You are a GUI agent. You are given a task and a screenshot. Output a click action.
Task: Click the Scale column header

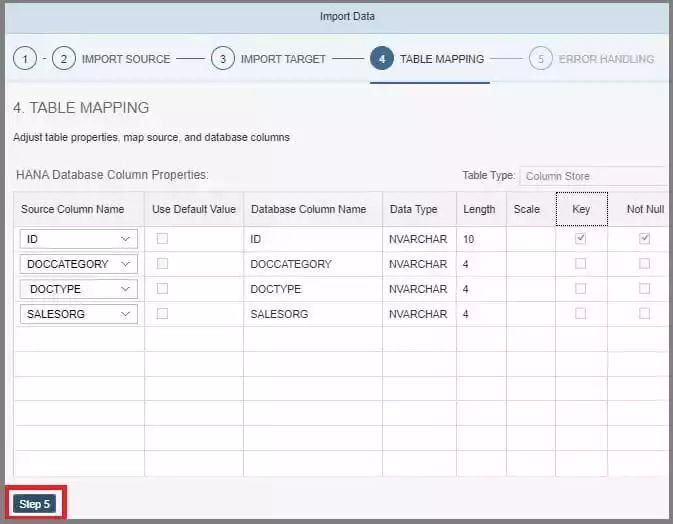[x=531, y=209]
